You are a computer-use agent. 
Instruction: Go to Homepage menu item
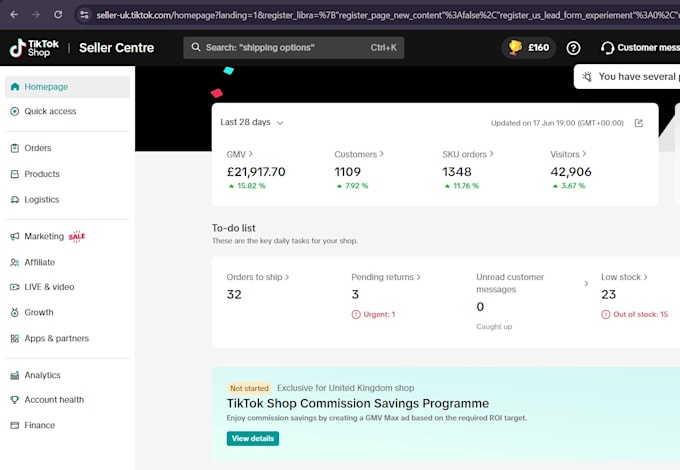pyautogui.click(x=67, y=87)
